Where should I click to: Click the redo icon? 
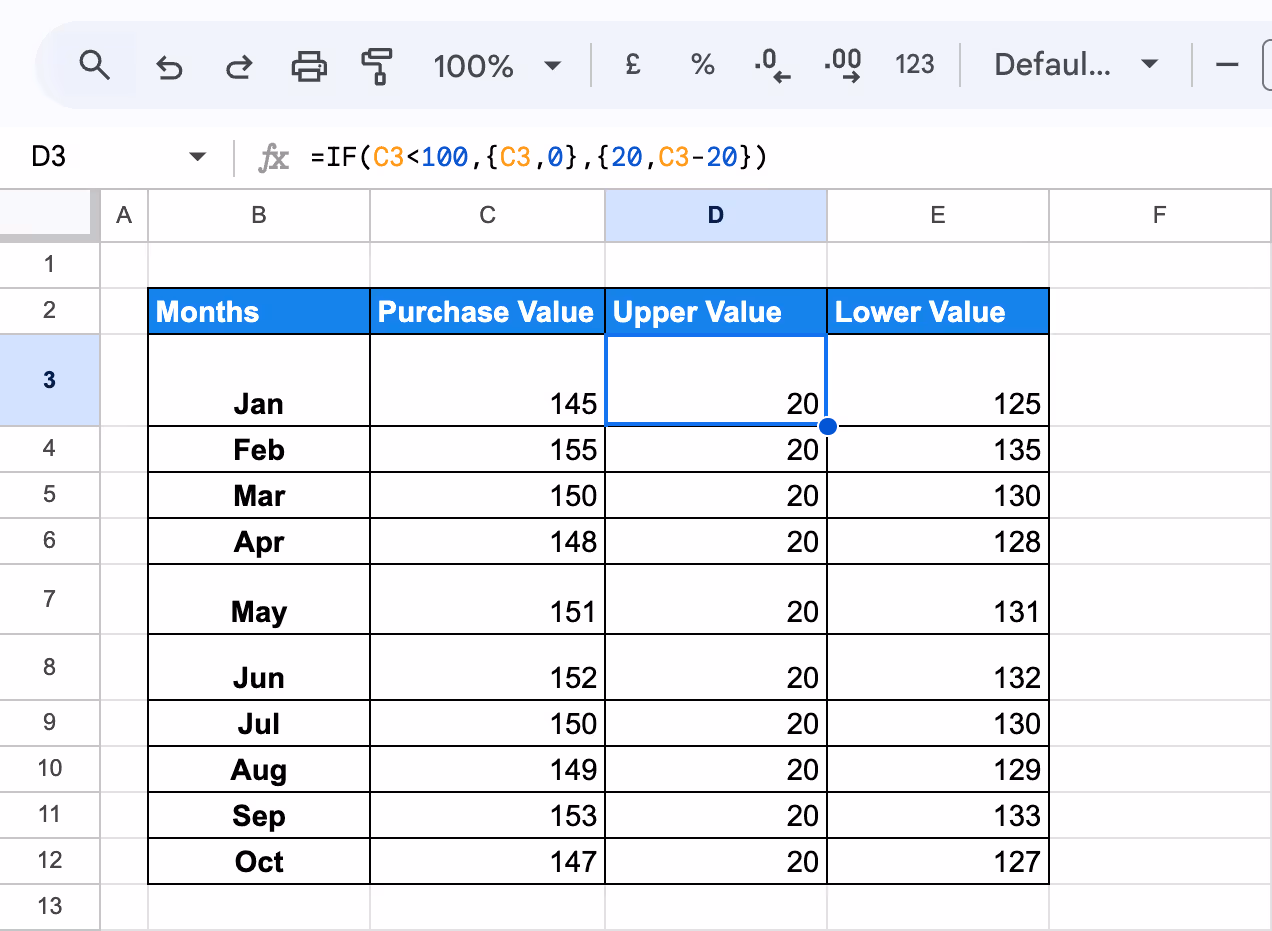[238, 66]
